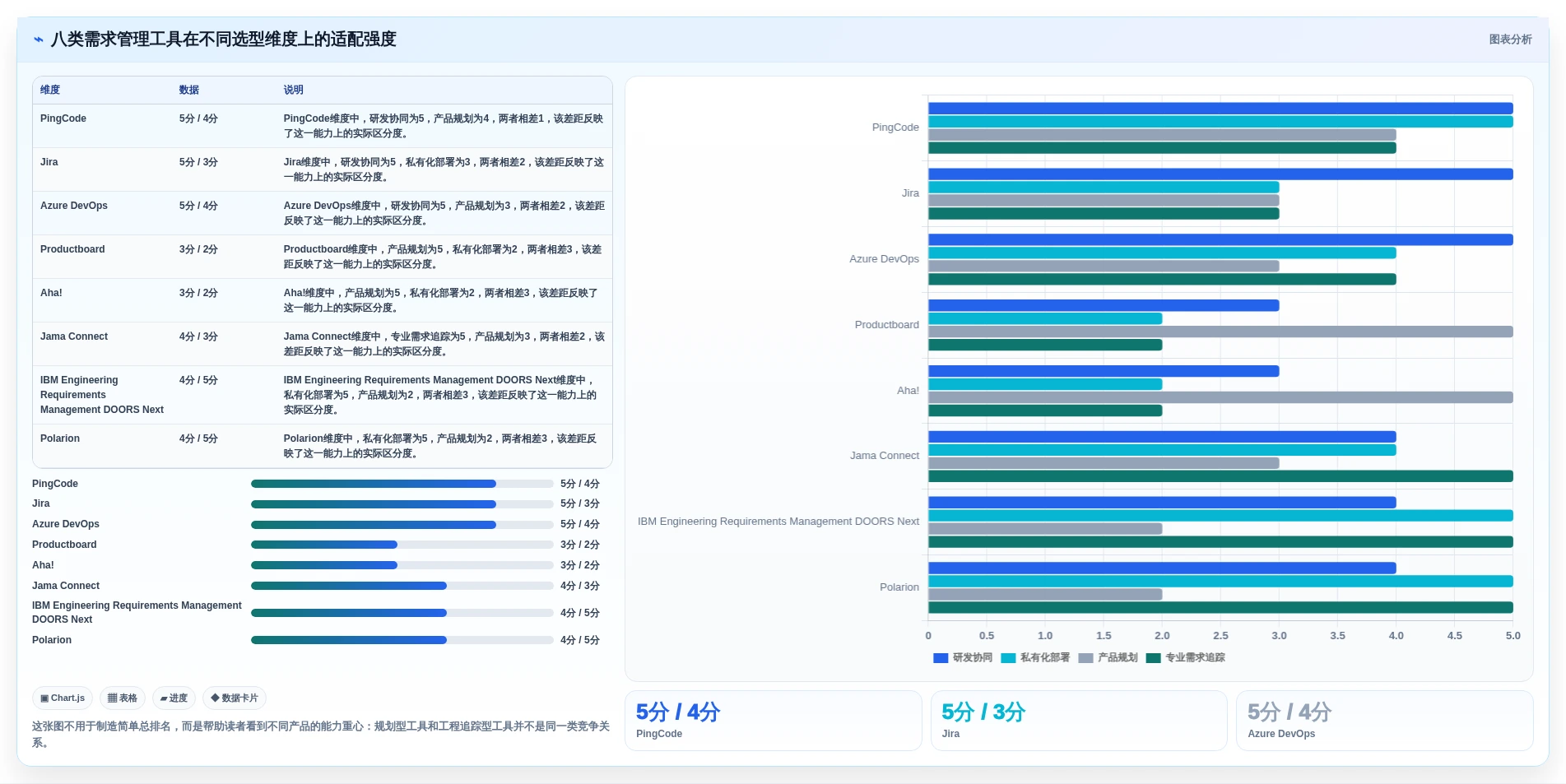The width and height of the screenshot is (1566, 784).
Task: Select the 表格 tag chip
Action: (x=123, y=698)
